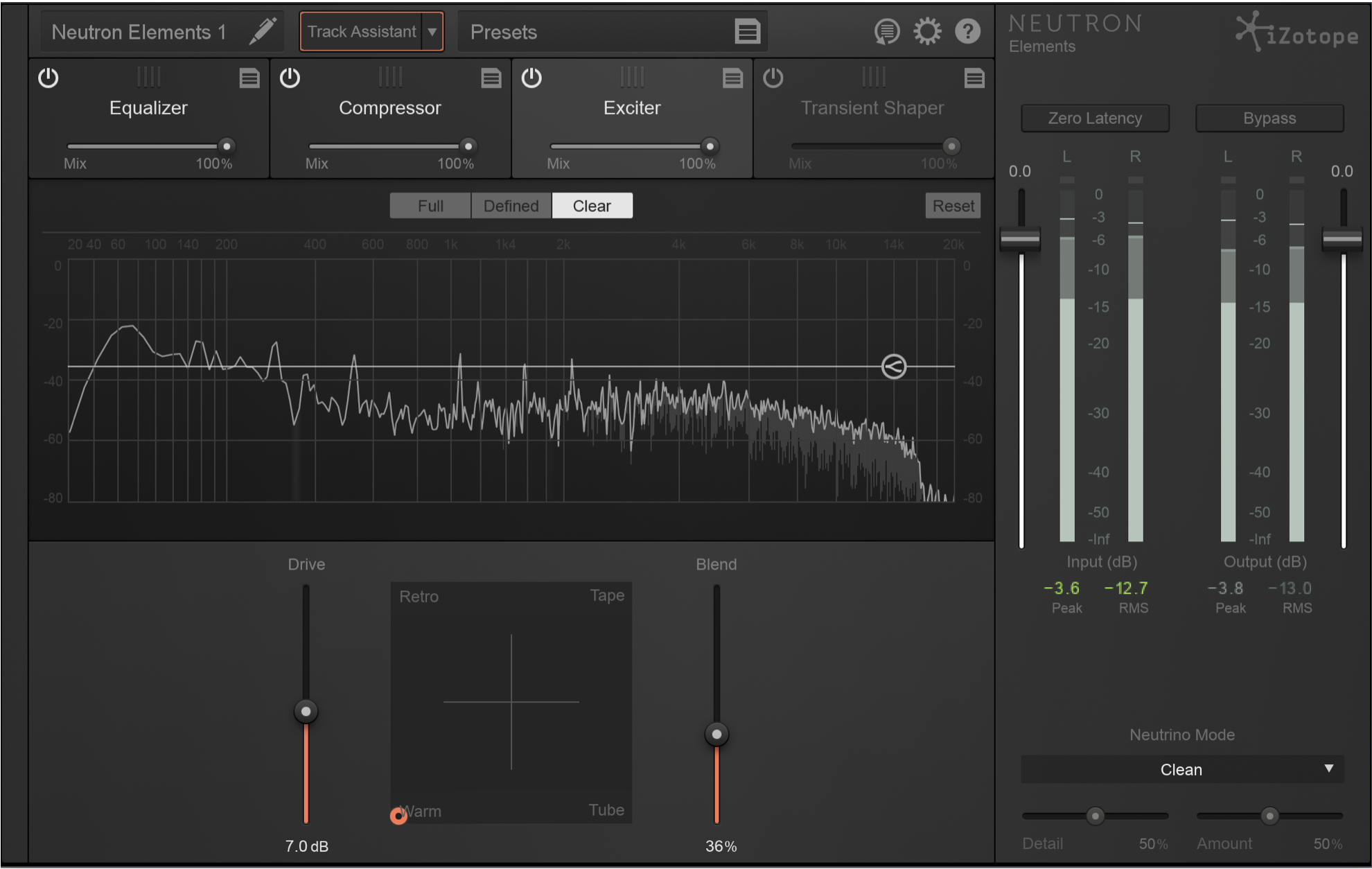Click the input gain value 0.0
1372x869 pixels.
[1019, 171]
